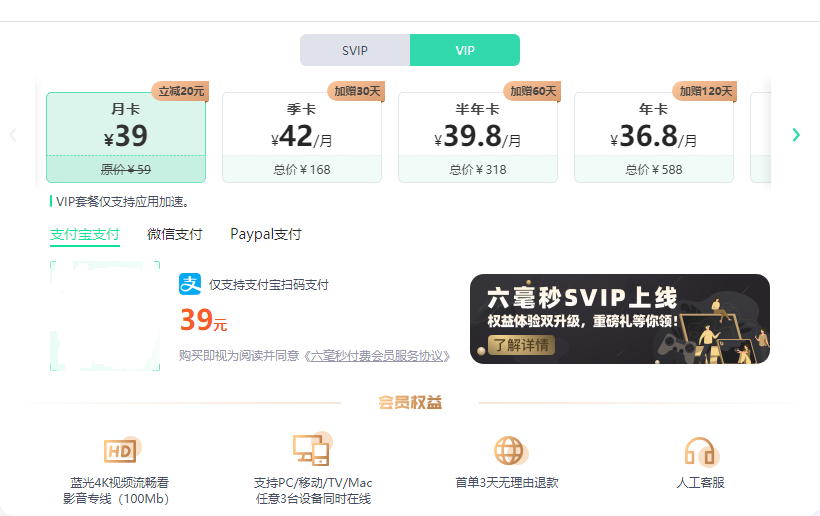Image resolution: width=820 pixels, height=516 pixels.
Task: Click the left arrow of plan carousel
Action: click(13, 135)
